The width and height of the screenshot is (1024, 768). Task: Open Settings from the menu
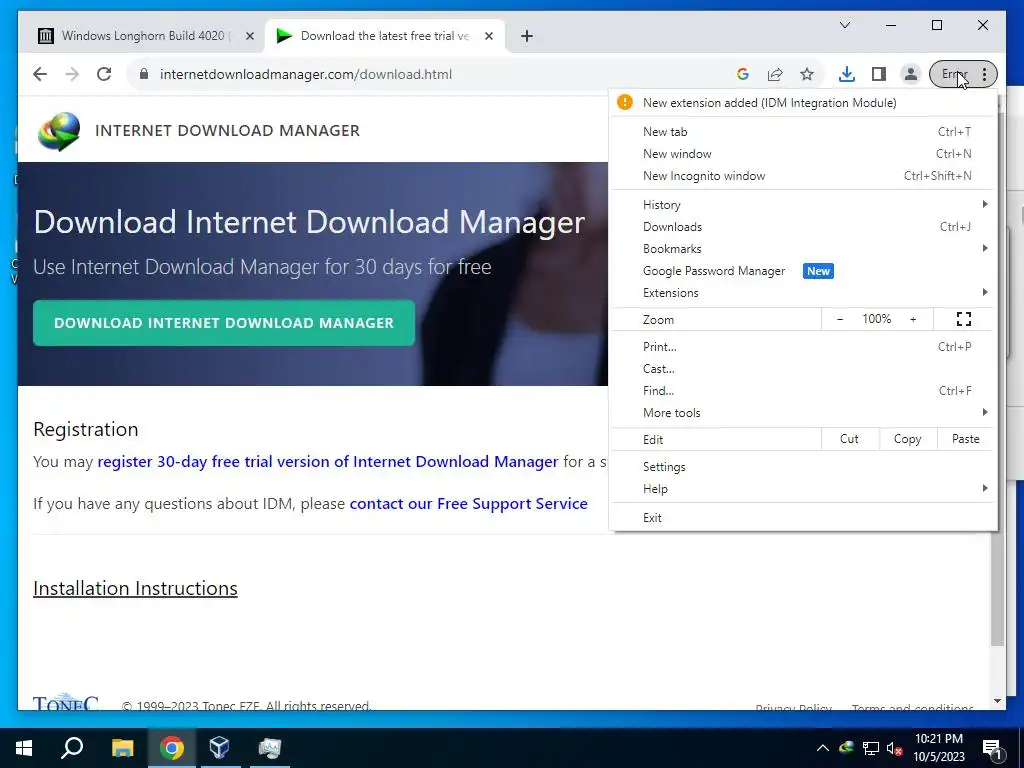[x=803, y=468]
